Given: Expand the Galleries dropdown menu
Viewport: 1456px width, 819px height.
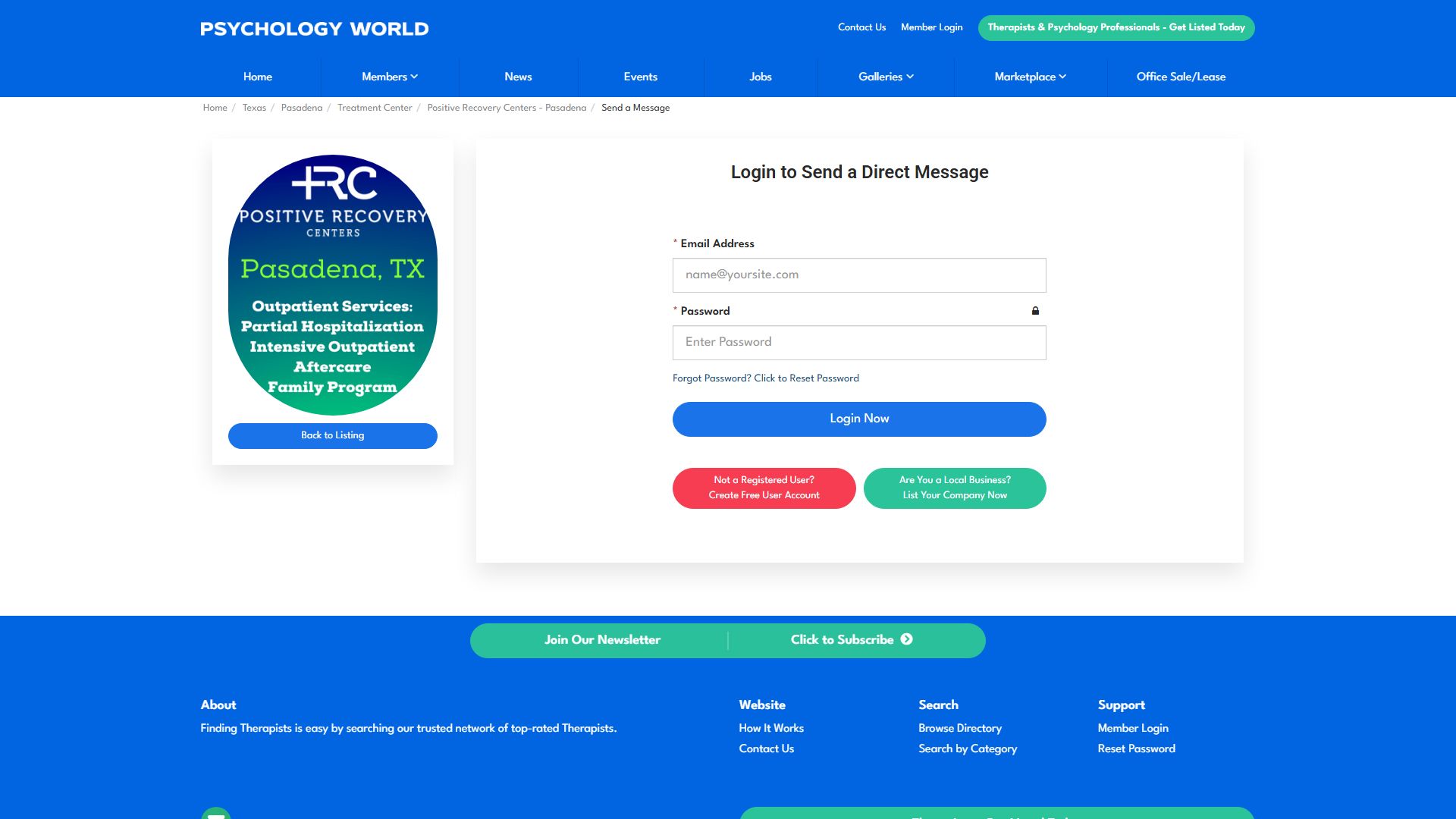Looking at the screenshot, I should click(886, 77).
